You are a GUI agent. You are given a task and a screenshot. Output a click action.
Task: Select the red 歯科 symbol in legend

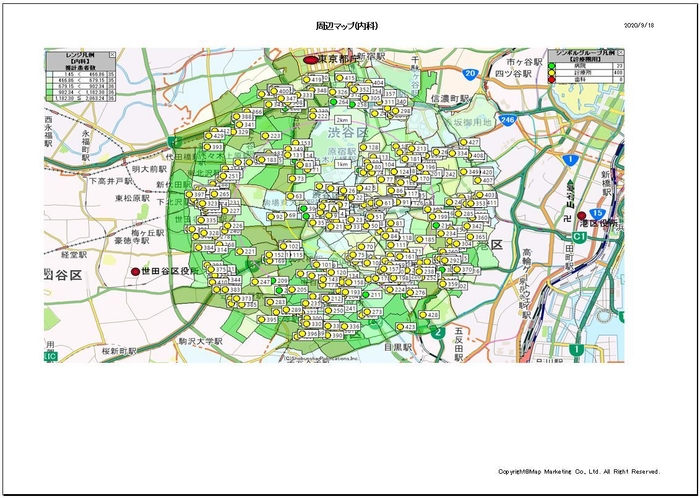coord(552,80)
